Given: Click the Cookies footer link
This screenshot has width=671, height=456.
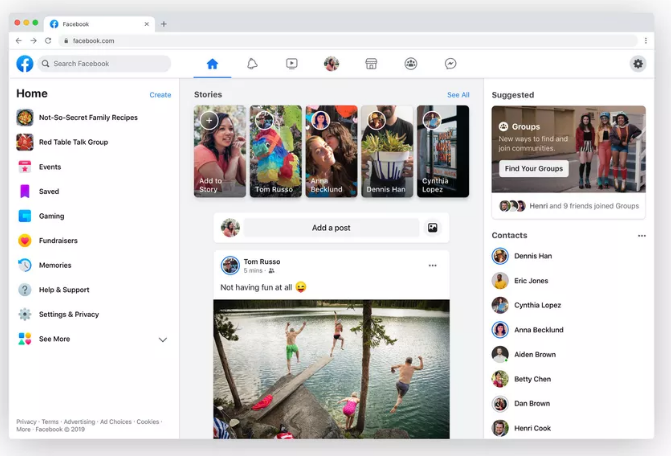Looking at the screenshot, I should (x=148, y=422).
